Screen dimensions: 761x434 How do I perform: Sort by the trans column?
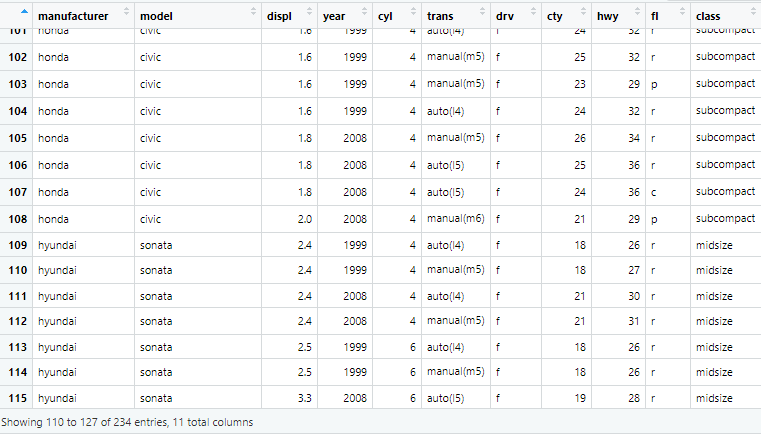[456, 16]
